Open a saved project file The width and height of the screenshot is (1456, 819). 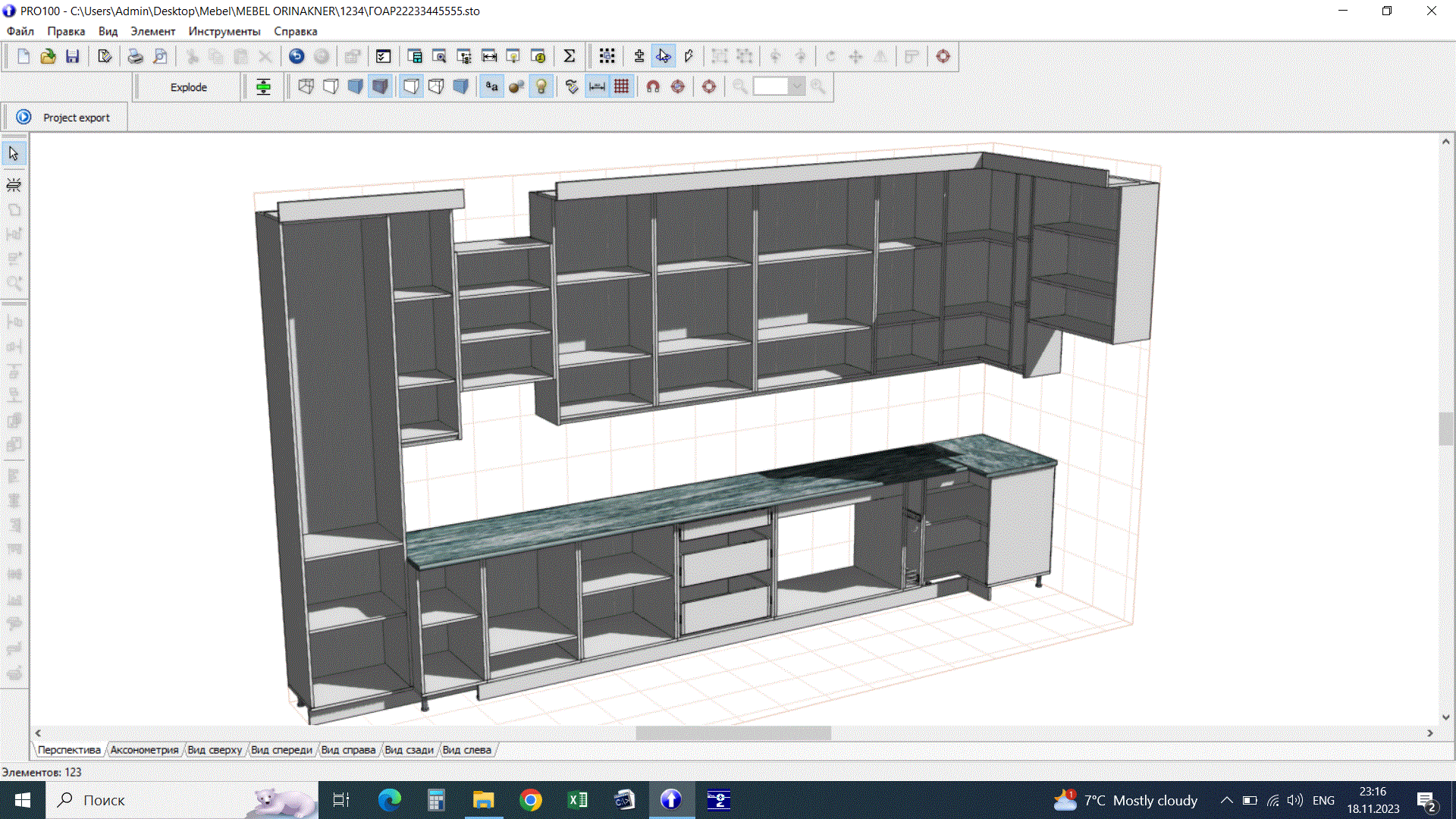coord(48,55)
